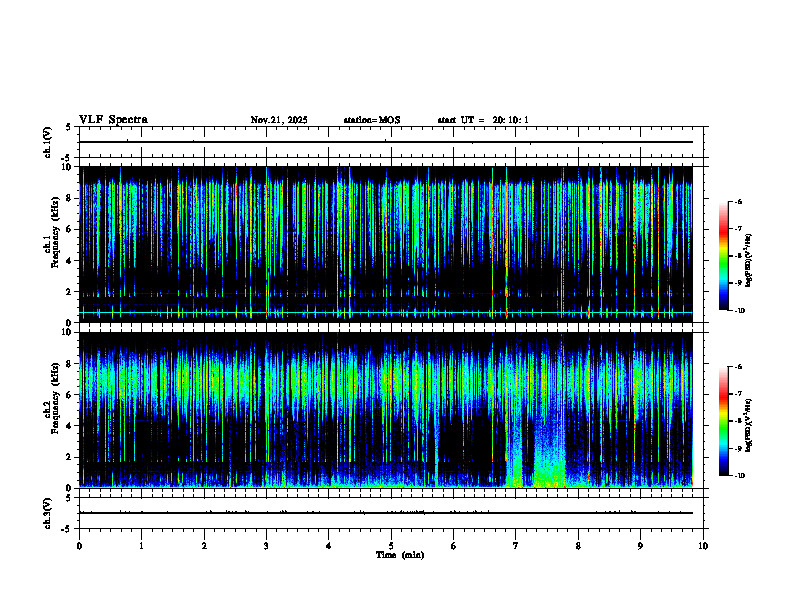Select the date "Nov.21, 2025"
This screenshot has height=612, width=792.
[279, 120]
